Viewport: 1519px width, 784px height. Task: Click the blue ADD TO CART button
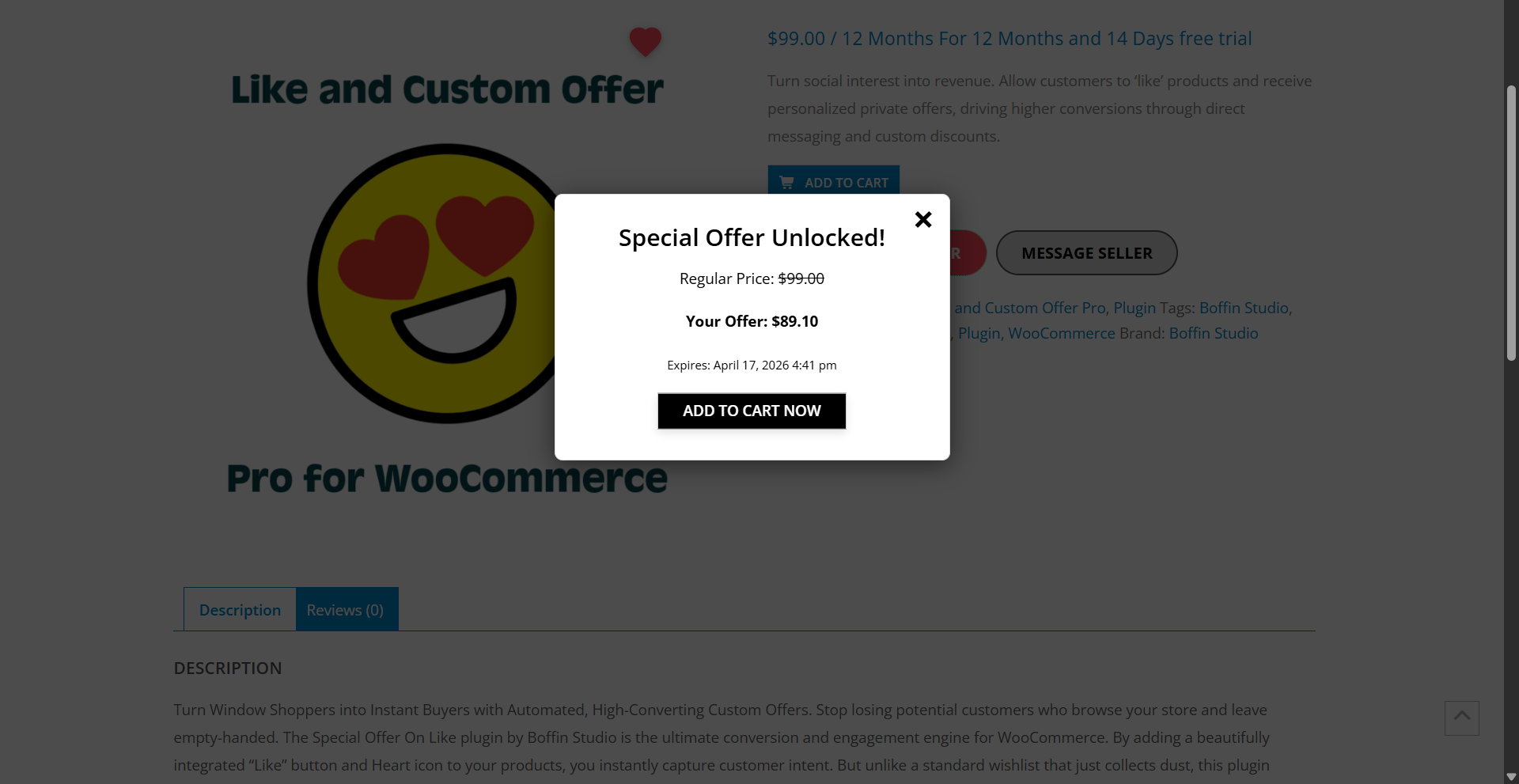[833, 180]
